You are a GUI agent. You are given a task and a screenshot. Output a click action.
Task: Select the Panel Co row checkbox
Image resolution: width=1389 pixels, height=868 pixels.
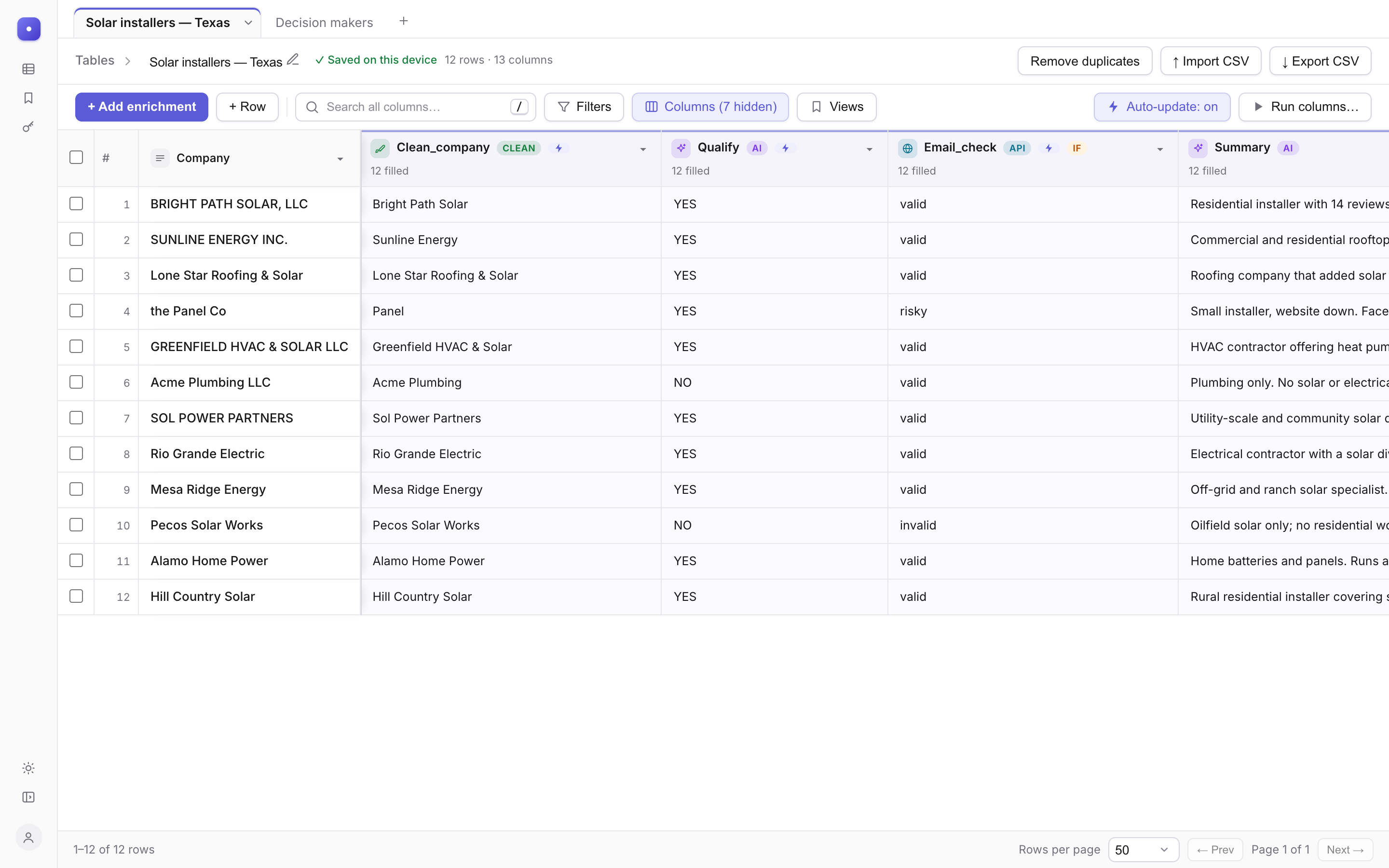click(x=76, y=311)
